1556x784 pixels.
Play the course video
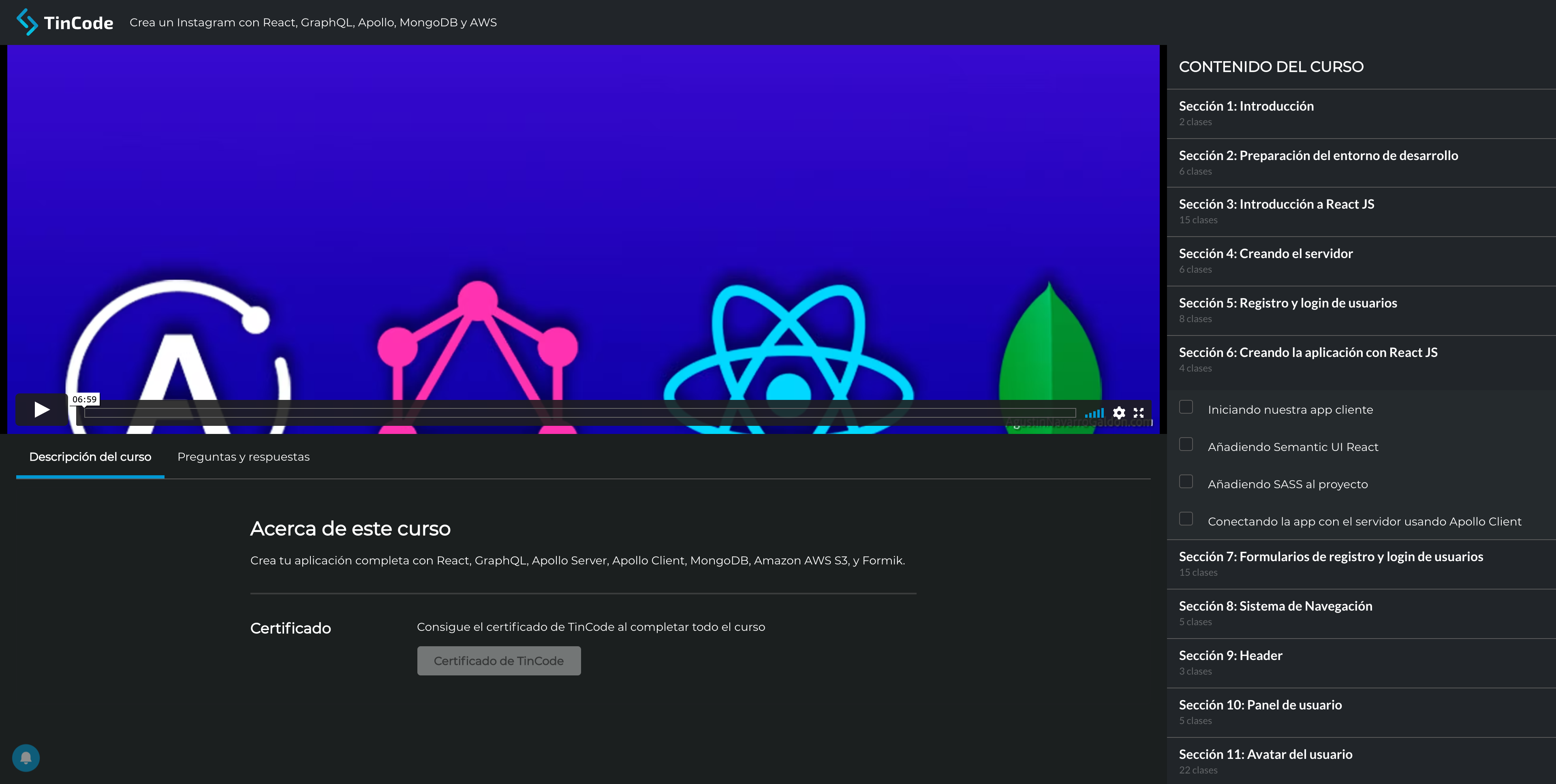41,410
